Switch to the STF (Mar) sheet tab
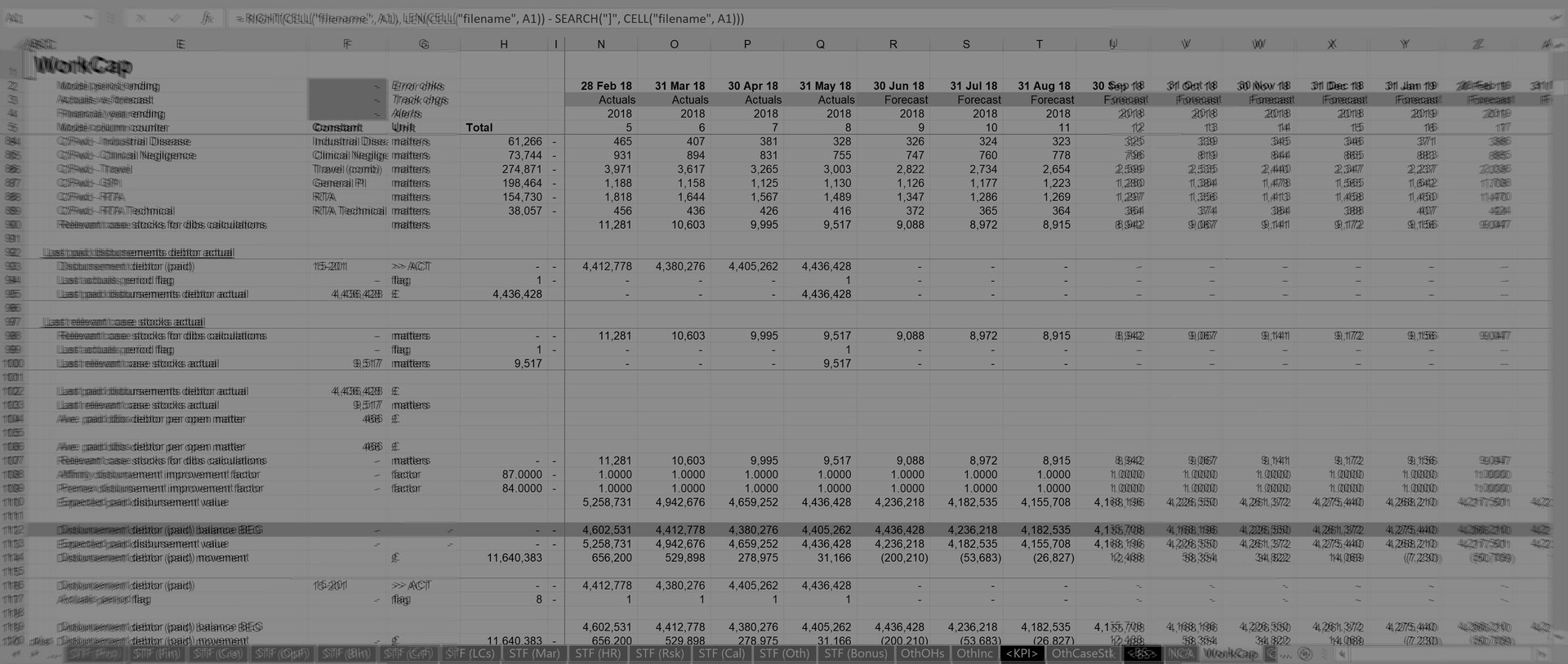Screen dimensions: 1568x664 (534, 653)
